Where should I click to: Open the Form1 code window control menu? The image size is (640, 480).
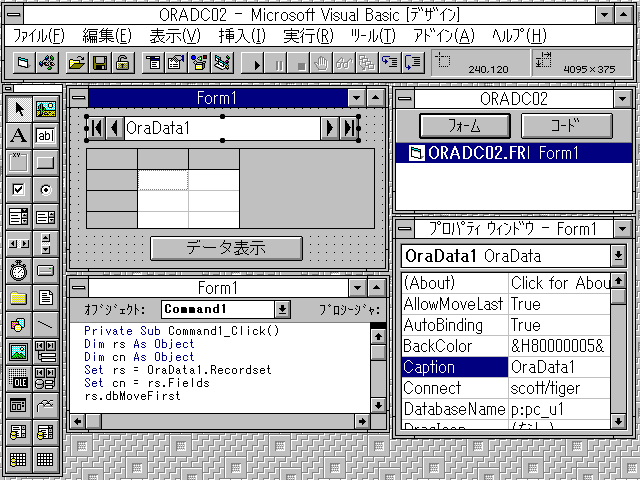click(79, 288)
